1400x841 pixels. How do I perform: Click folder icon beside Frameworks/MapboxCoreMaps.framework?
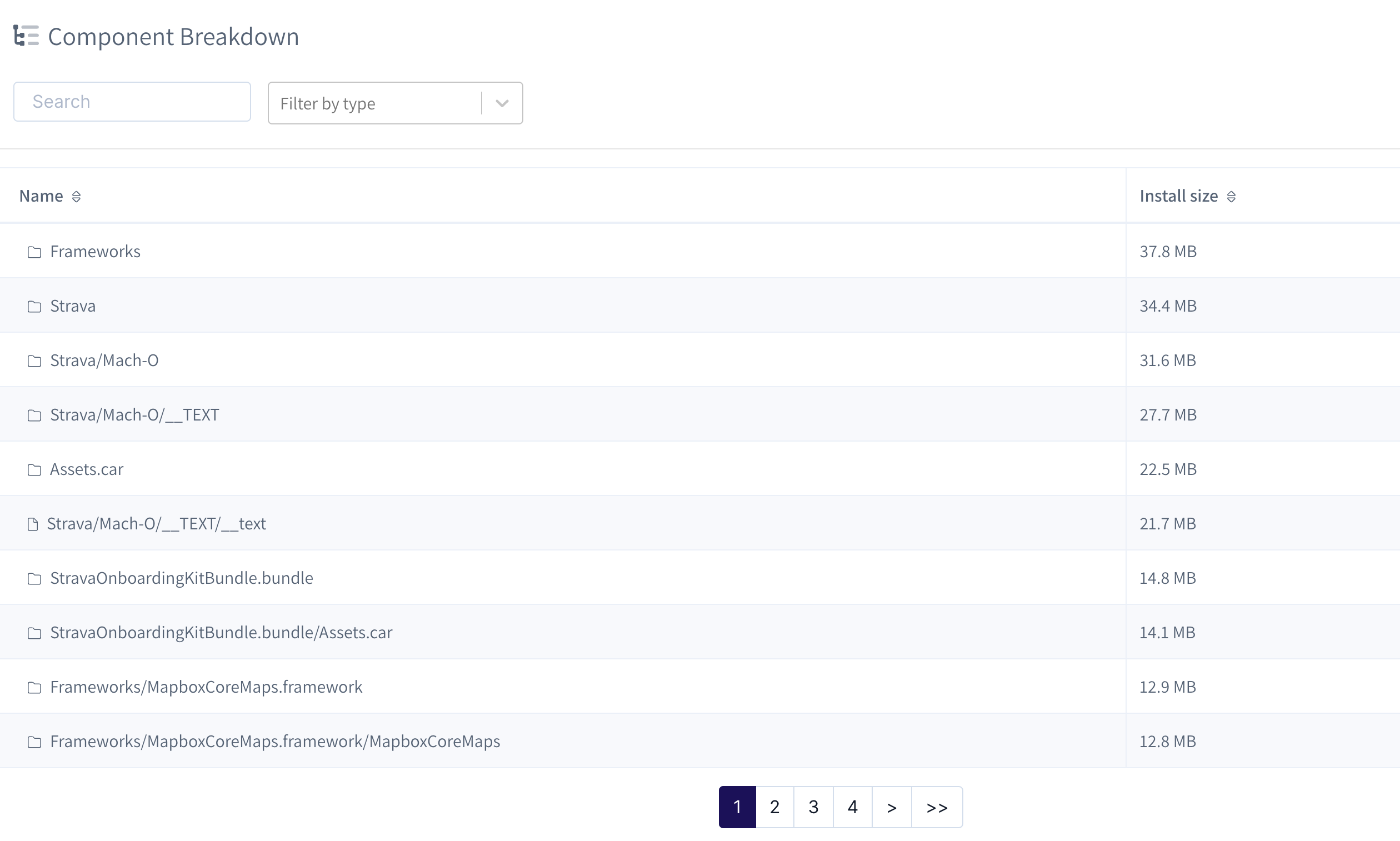pyautogui.click(x=34, y=688)
